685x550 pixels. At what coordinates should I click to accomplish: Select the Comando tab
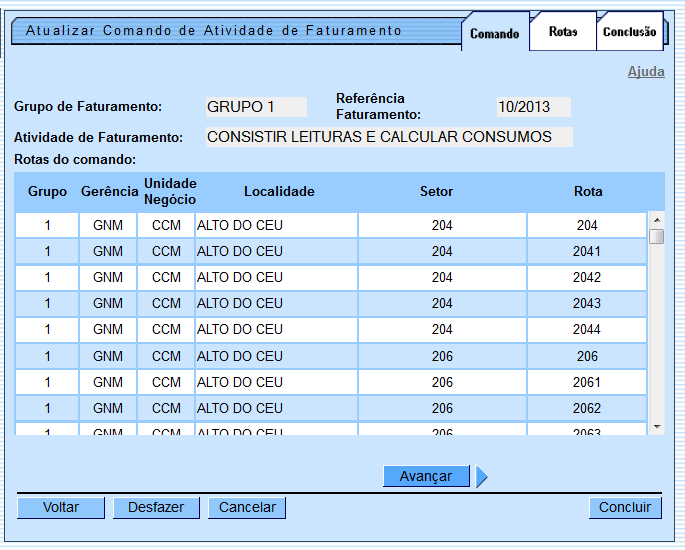(x=494, y=33)
